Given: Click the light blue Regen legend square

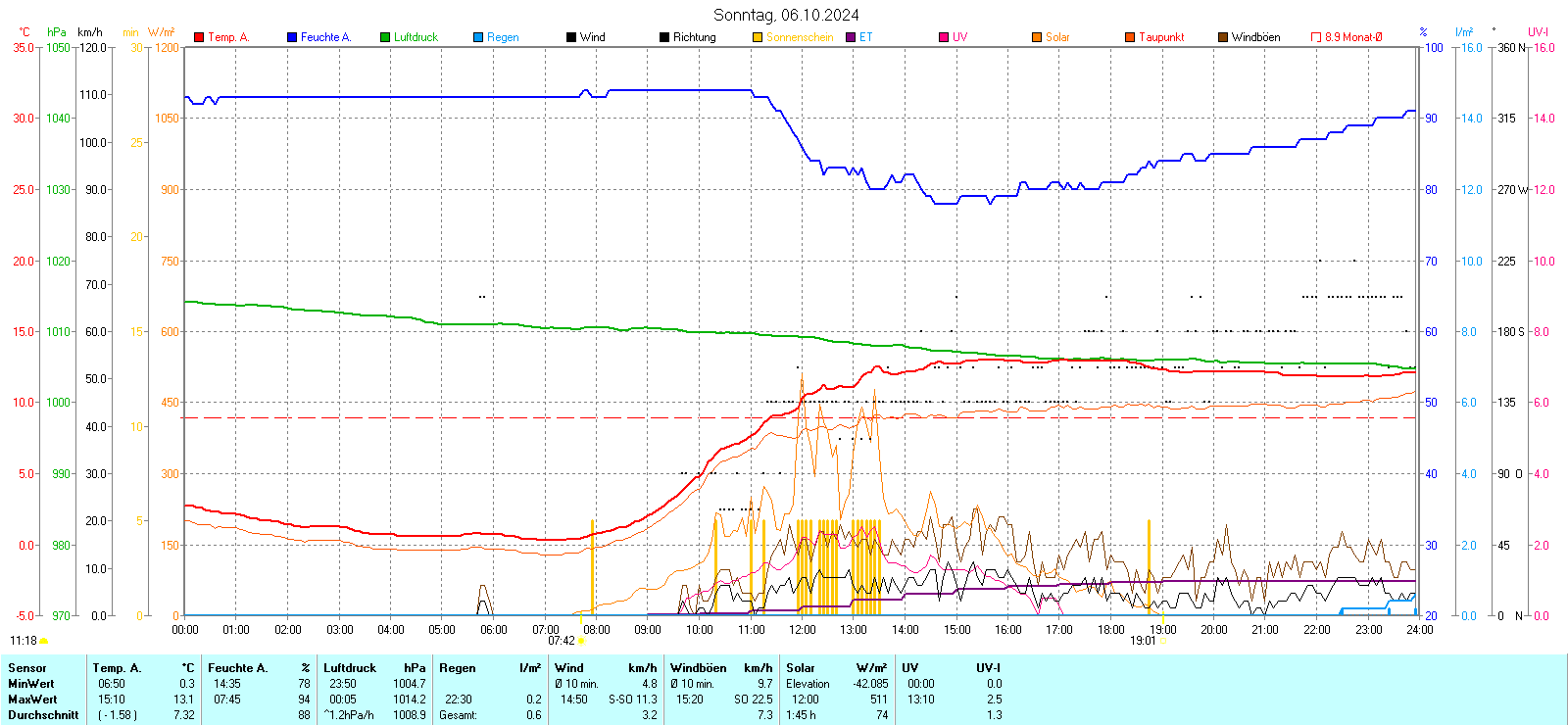Looking at the screenshot, I should pyautogui.click(x=478, y=37).
